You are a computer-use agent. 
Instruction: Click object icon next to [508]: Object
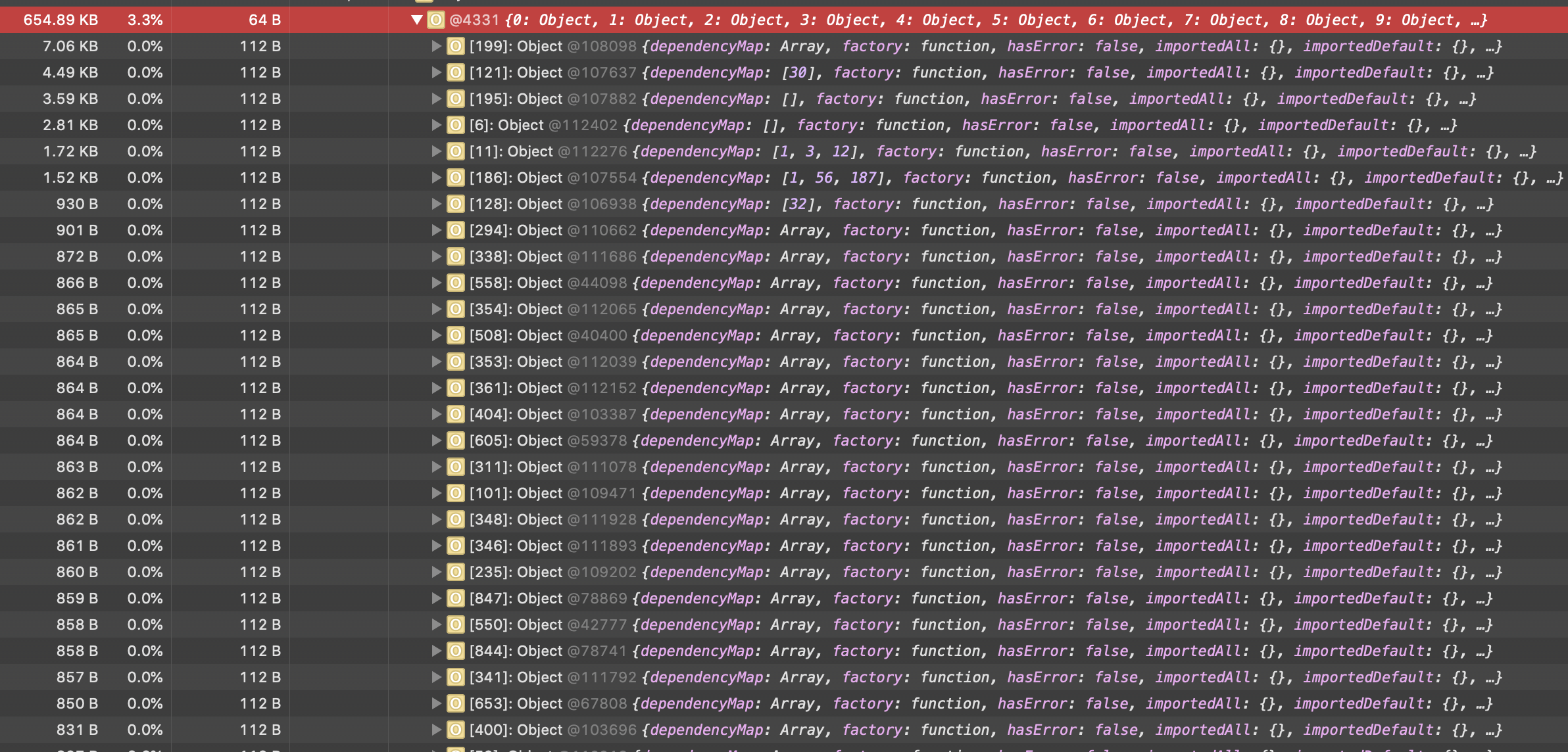coord(456,335)
